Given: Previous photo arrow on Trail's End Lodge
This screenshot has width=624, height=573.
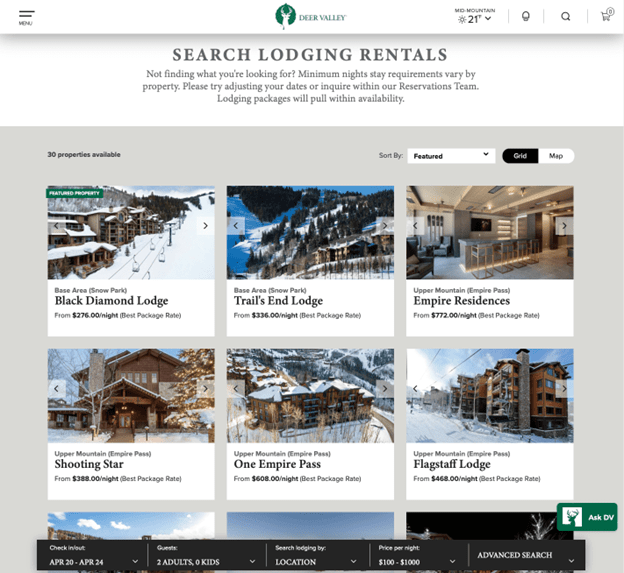Looking at the screenshot, I should 236,226.
